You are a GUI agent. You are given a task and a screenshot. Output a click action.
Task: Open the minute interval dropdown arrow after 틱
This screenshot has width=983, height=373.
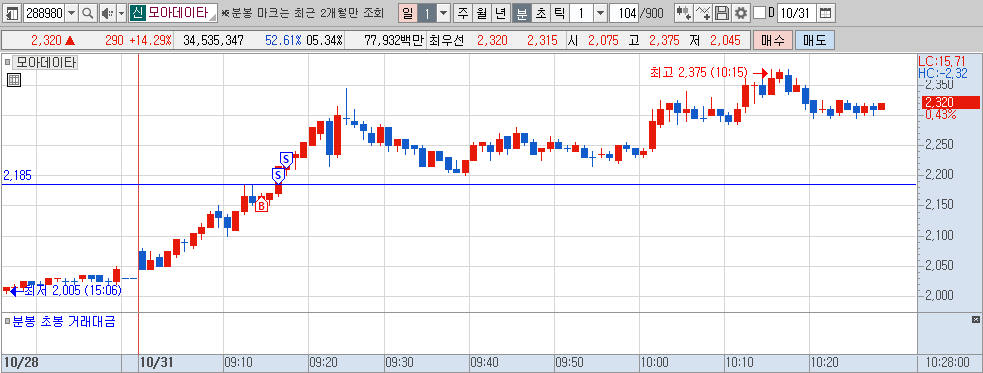click(600, 13)
